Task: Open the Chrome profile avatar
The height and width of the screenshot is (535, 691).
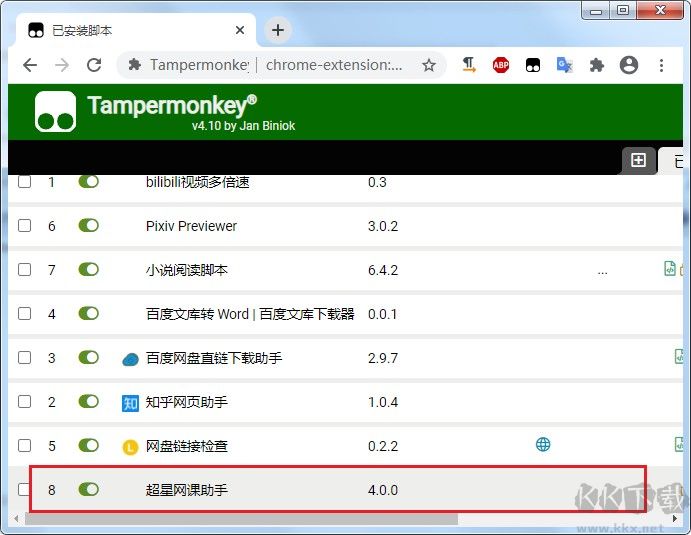Action: point(629,65)
